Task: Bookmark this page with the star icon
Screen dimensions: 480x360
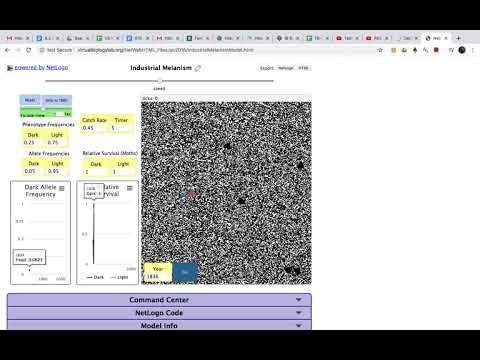Action: 380,50
